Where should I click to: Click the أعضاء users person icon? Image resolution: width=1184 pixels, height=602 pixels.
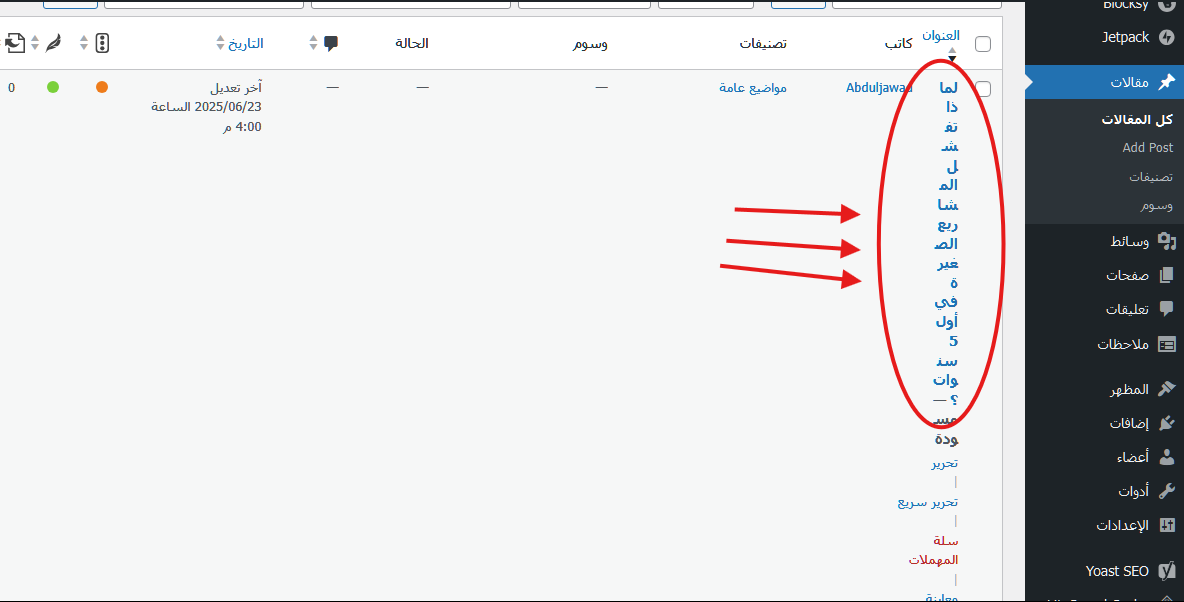coord(1166,457)
